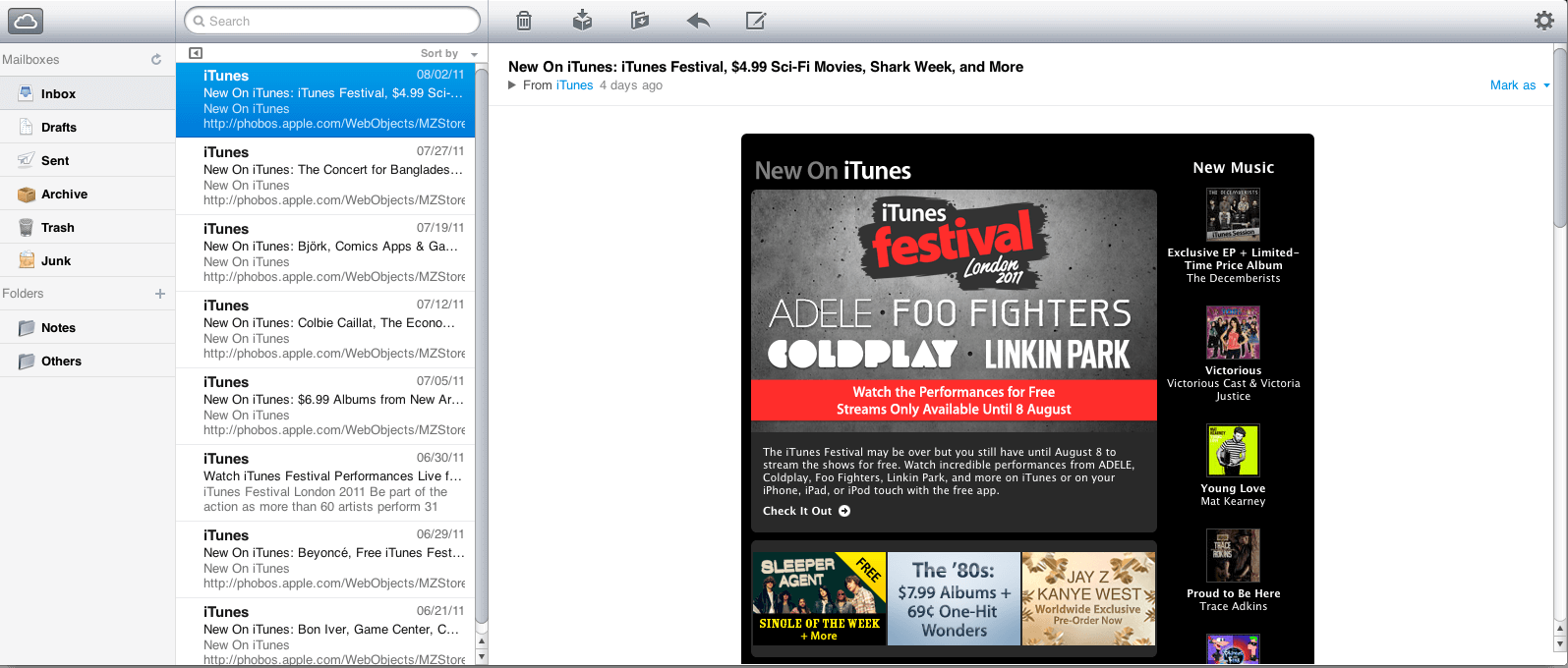
Task: Click the message list scrollbar thumb
Action: [482, 344]
